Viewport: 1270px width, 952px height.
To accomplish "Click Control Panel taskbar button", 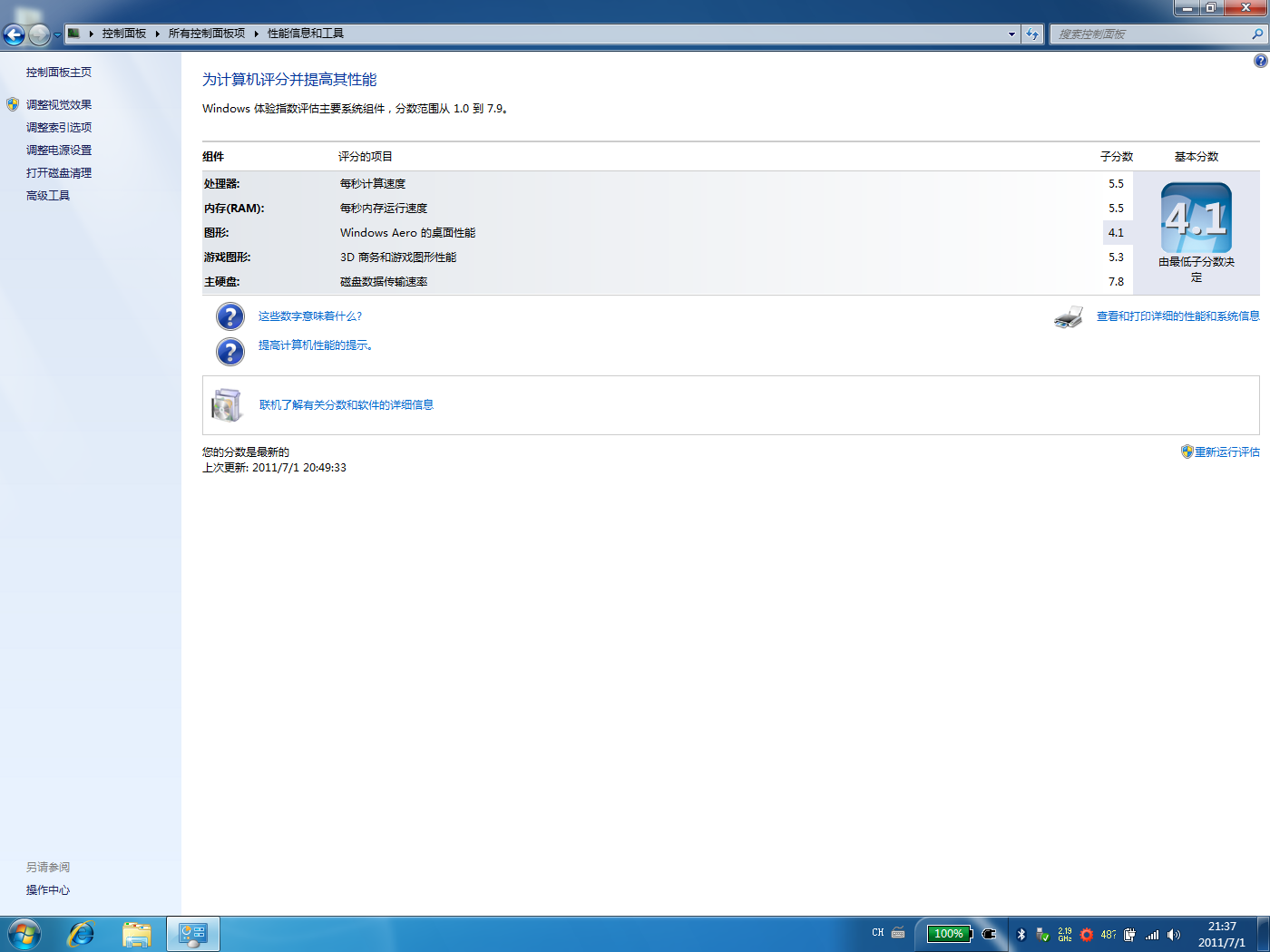I will click(x=193, y=934).
